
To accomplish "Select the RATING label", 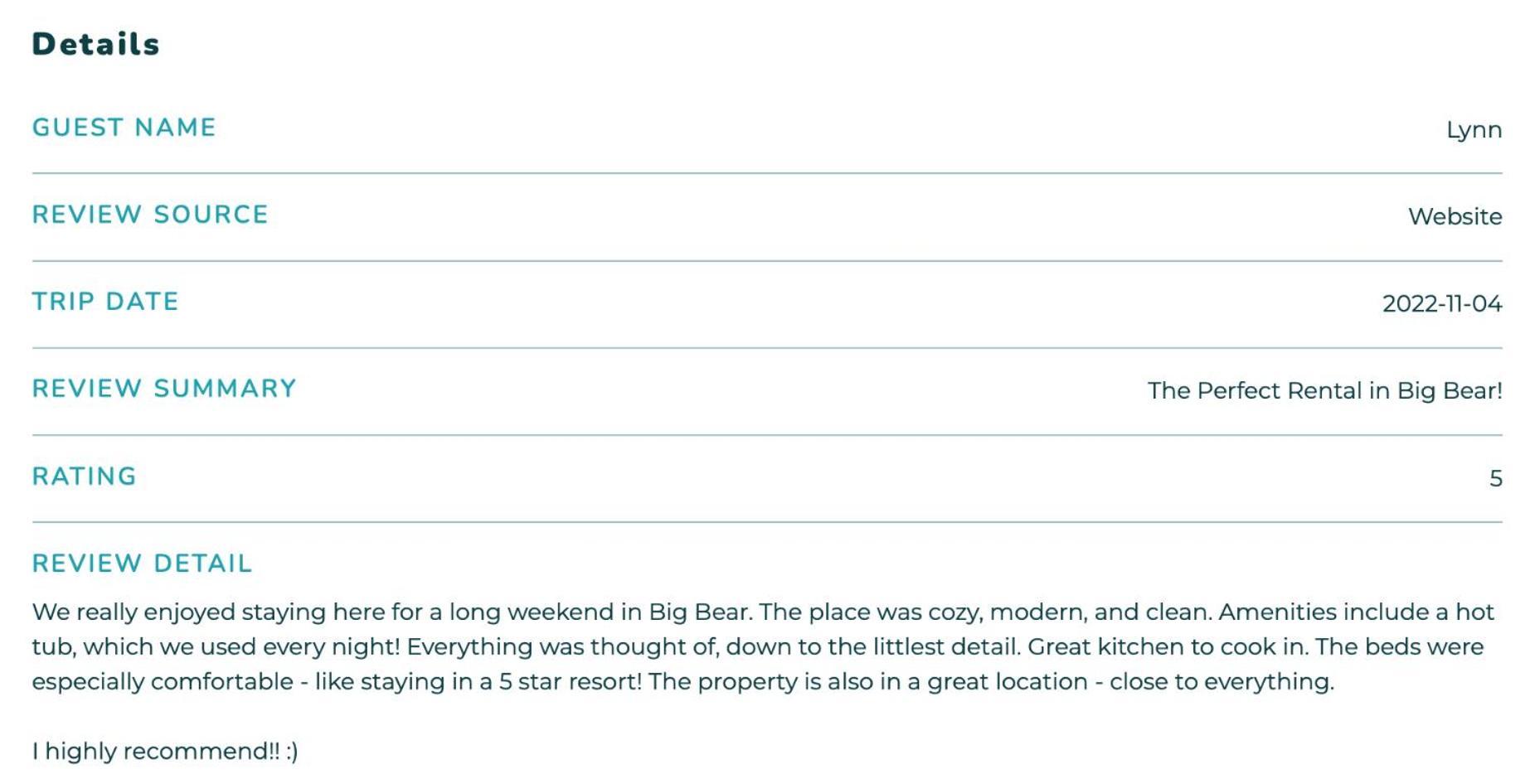I will pyautogui.click(x=84, y=477).
